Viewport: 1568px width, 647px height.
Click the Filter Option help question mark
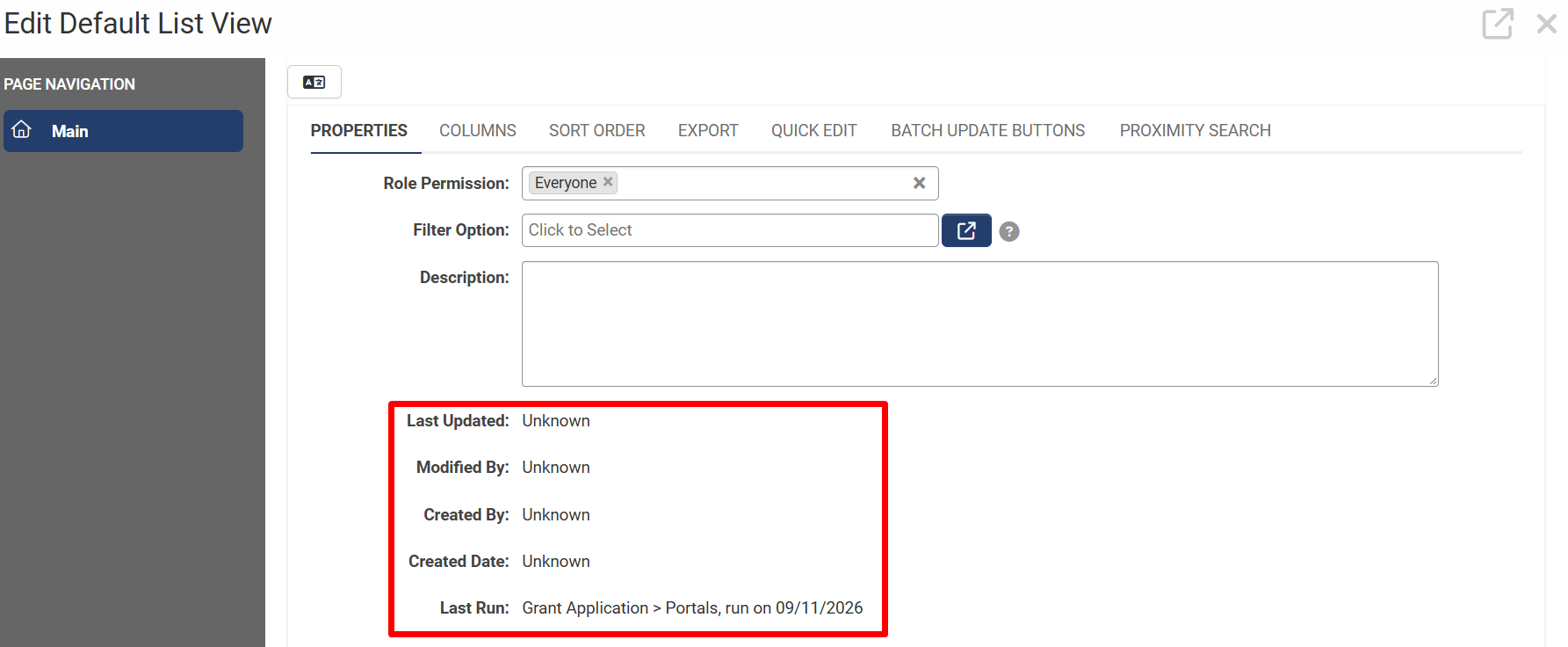(x=1009, y=231)
